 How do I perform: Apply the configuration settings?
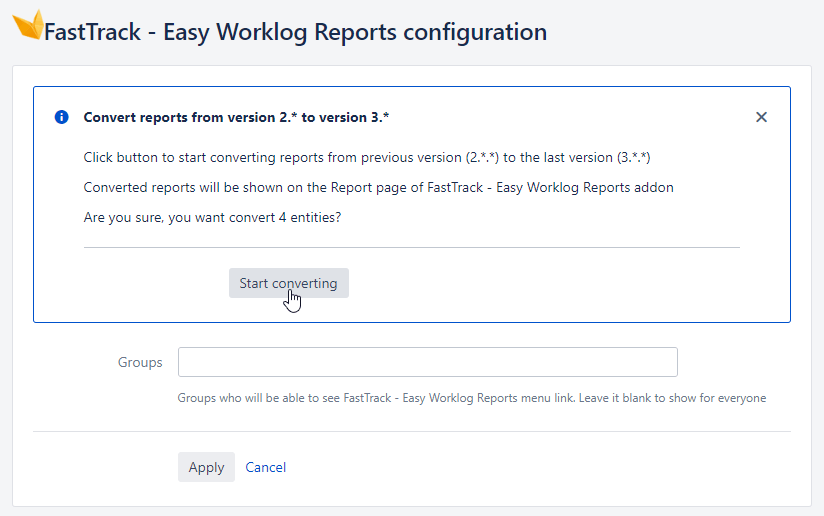point(206,467)
